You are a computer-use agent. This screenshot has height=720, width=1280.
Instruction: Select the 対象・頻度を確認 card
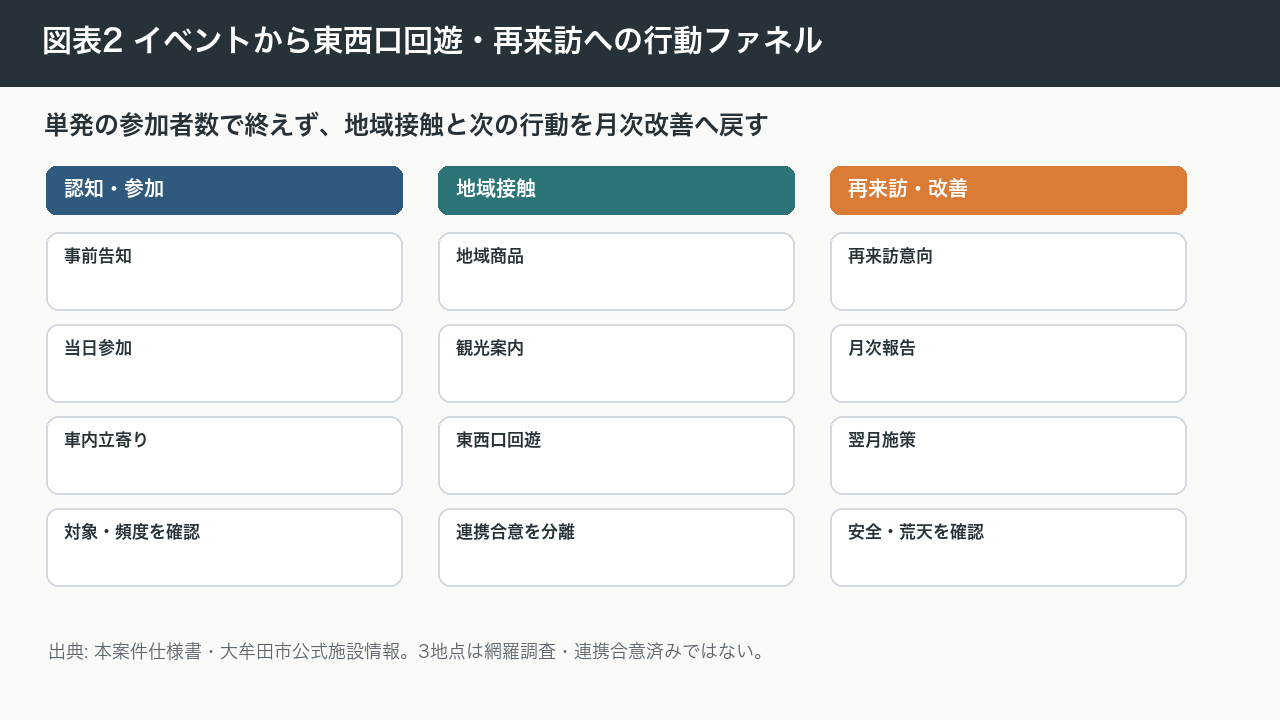pyautogui.click(x=224, y=548)
